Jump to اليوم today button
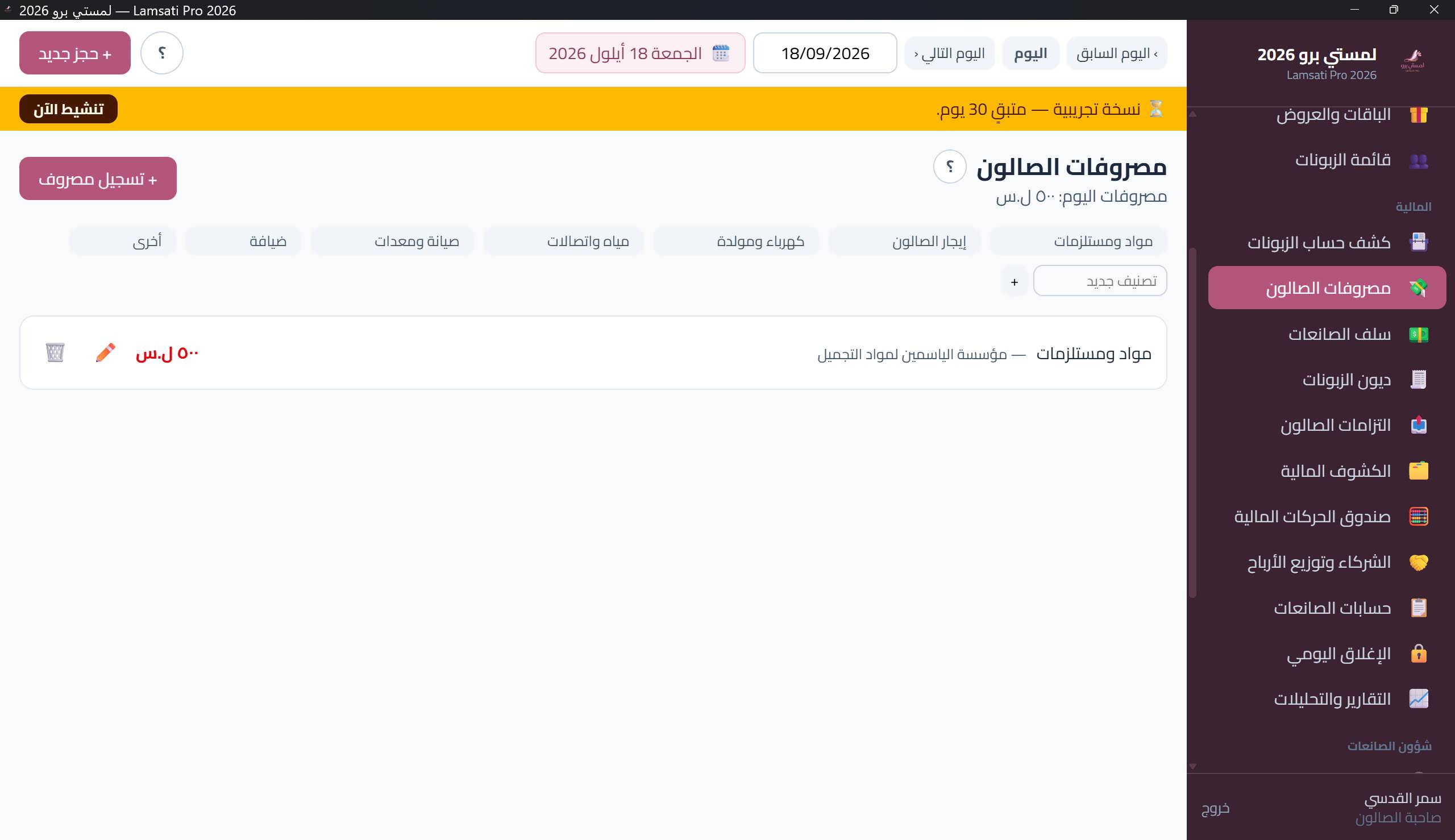Viewport: 1455px width, 840px height. pyautogui.click(x=1030, y=53)
